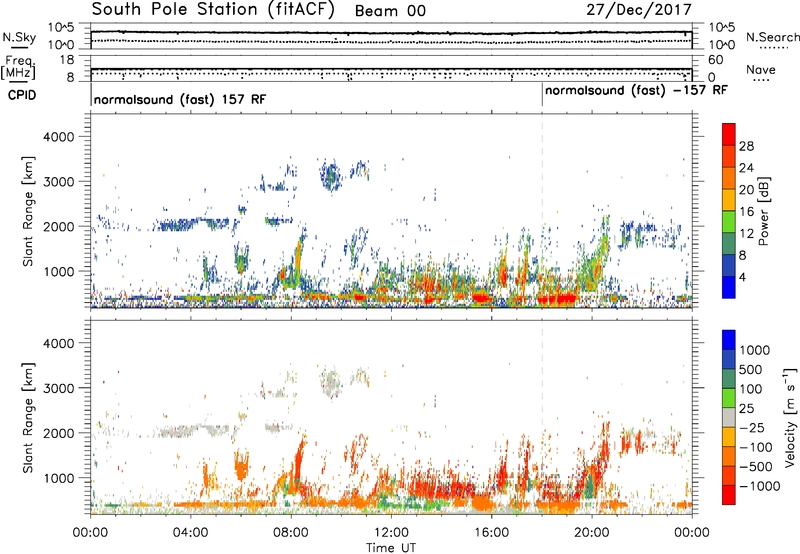This screenshot has height=554, width=800.
Task: Click the left "10^5" noise axis label
Action: (61, 28)
